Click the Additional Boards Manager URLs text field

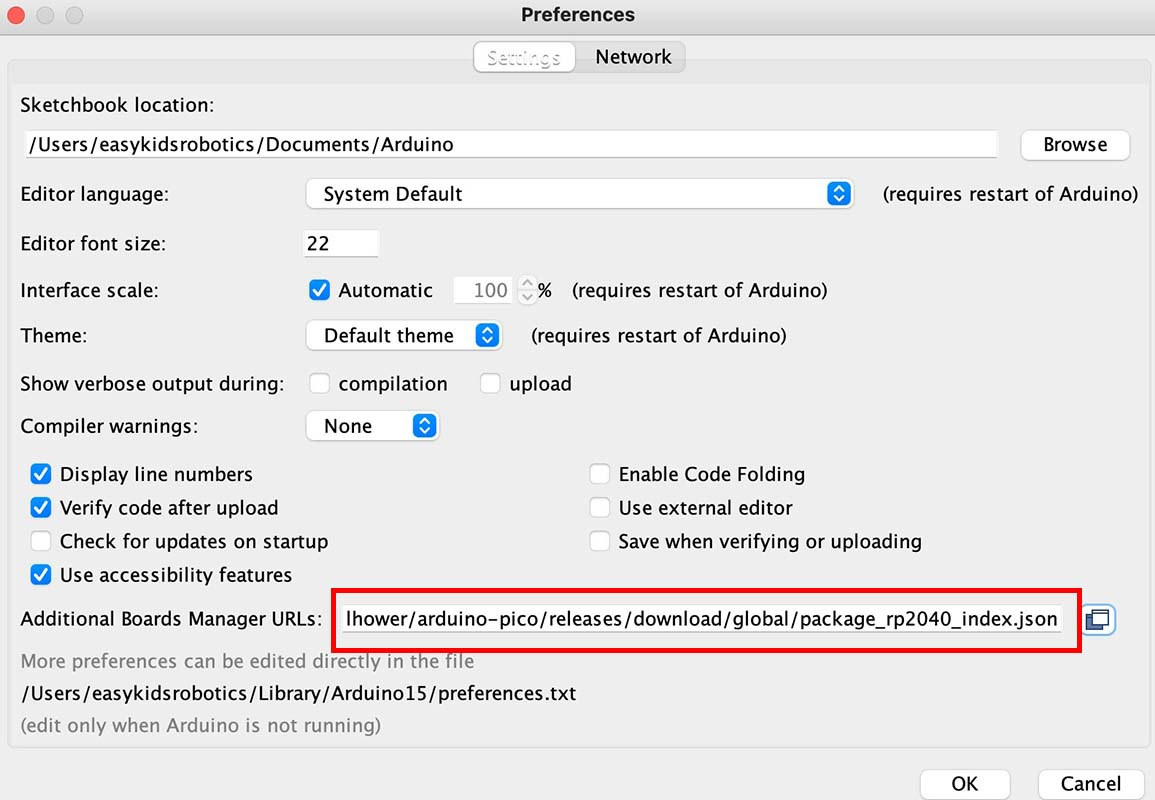click(x=701, y=619)
